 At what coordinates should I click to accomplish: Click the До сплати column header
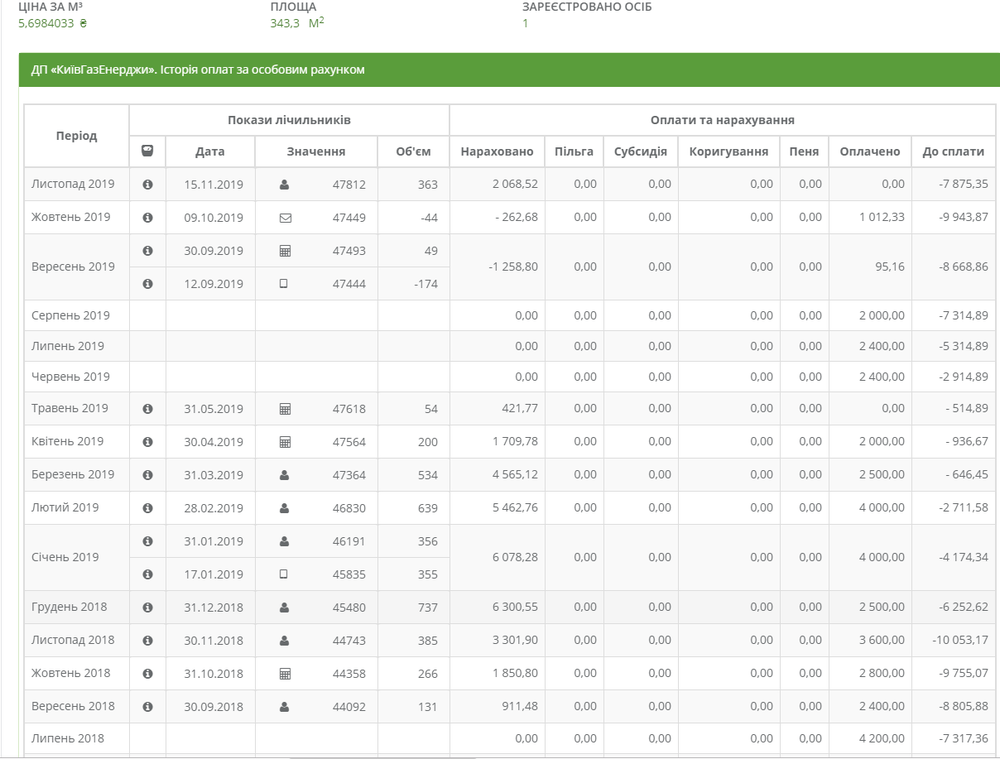coord(953,152)
